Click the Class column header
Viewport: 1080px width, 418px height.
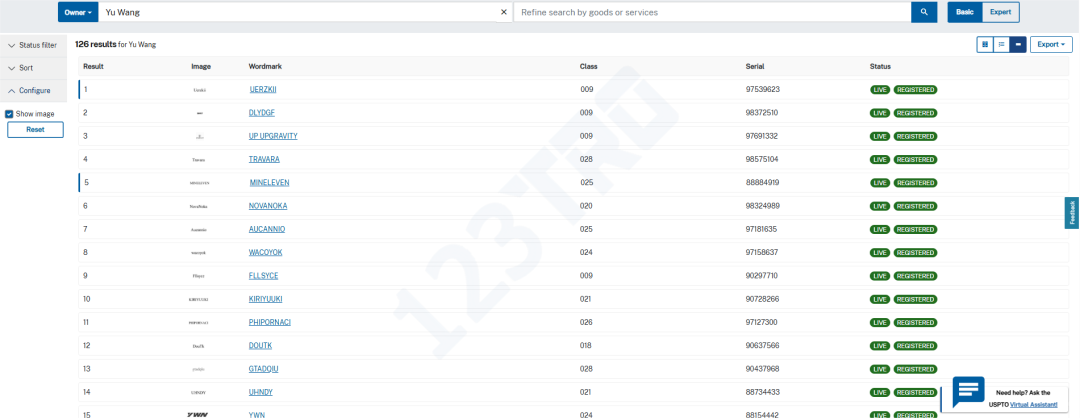pos(588,67)
